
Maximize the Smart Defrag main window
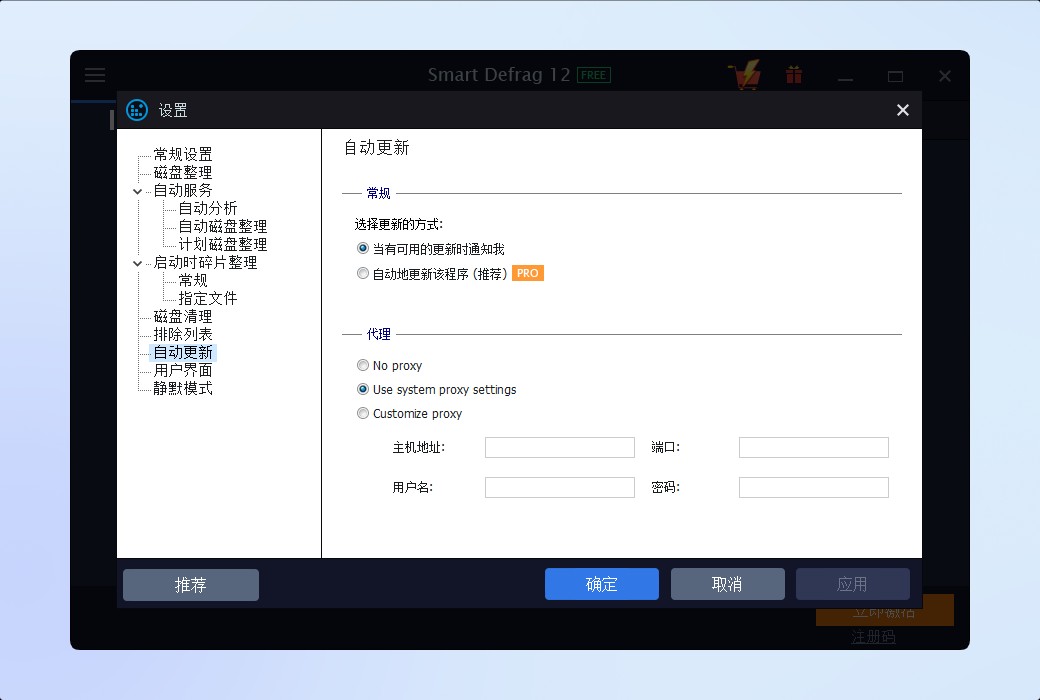[x=895, y=76]
